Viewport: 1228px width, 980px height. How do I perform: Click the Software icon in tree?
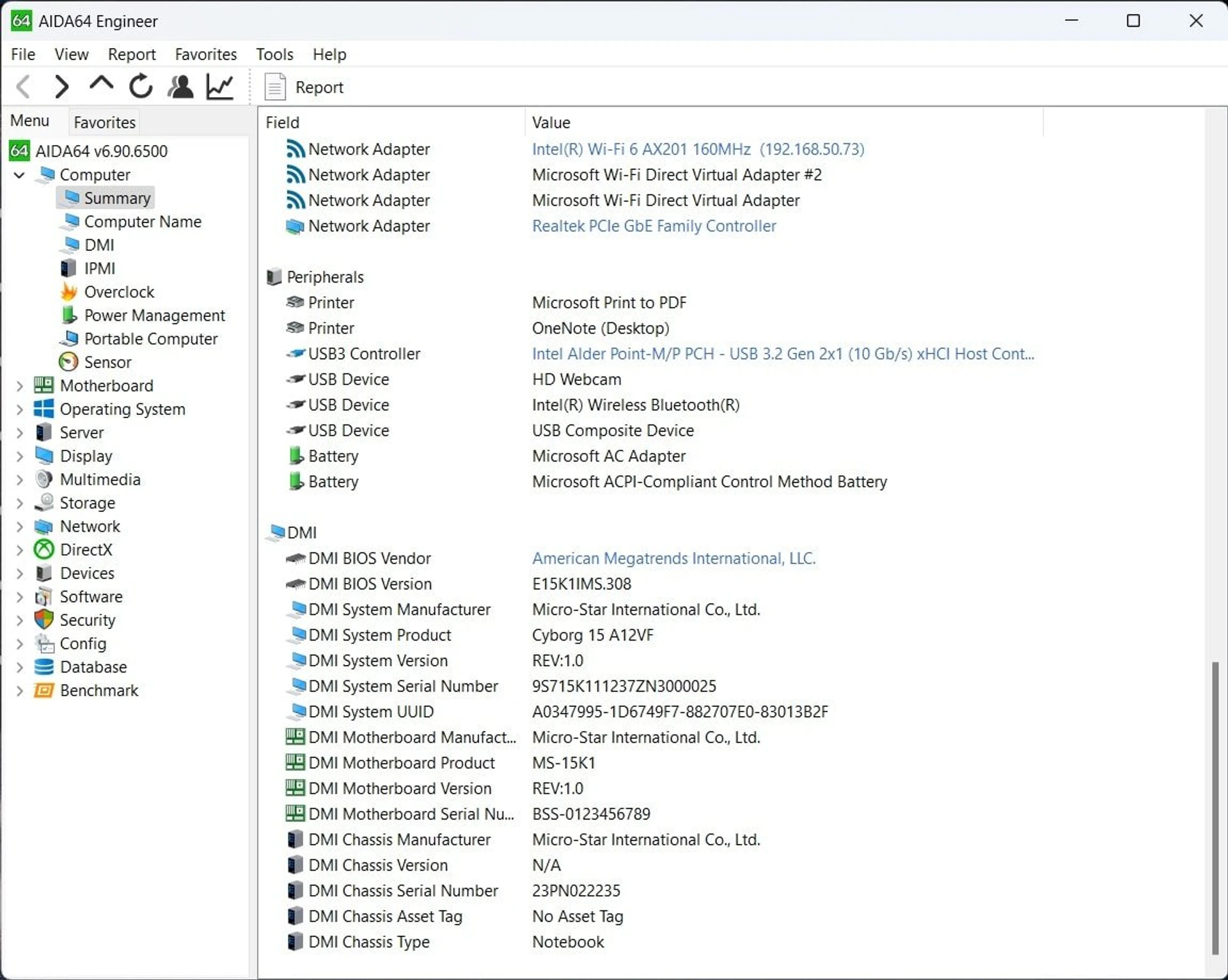[x=43, y=596]
